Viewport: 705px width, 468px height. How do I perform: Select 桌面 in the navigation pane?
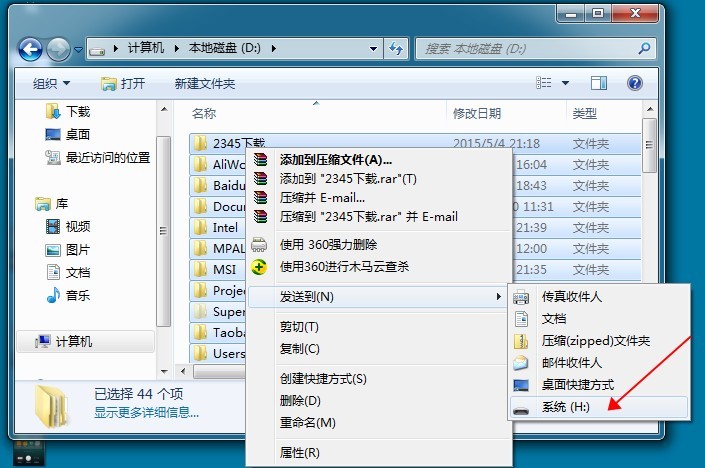67,134
